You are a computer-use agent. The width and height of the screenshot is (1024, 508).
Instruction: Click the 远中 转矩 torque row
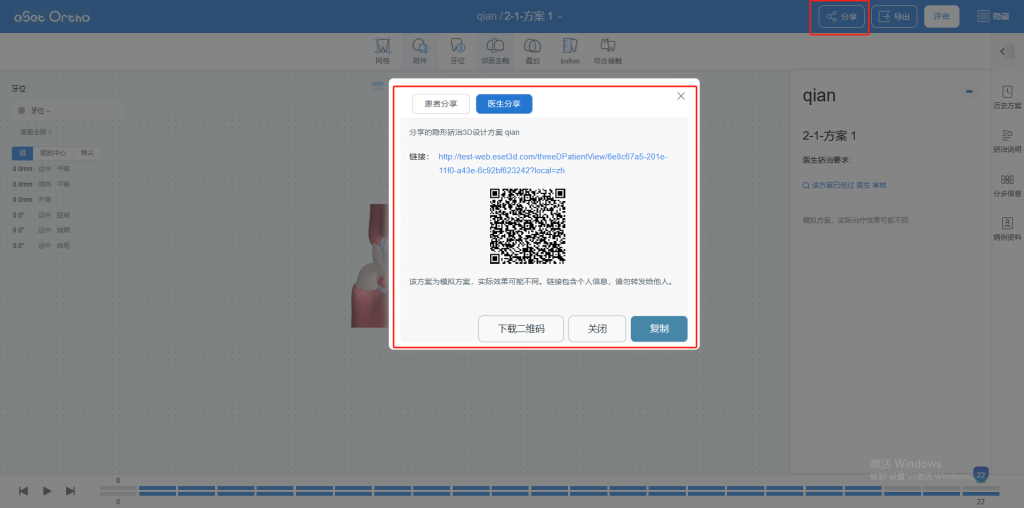(x=40, y=246)
